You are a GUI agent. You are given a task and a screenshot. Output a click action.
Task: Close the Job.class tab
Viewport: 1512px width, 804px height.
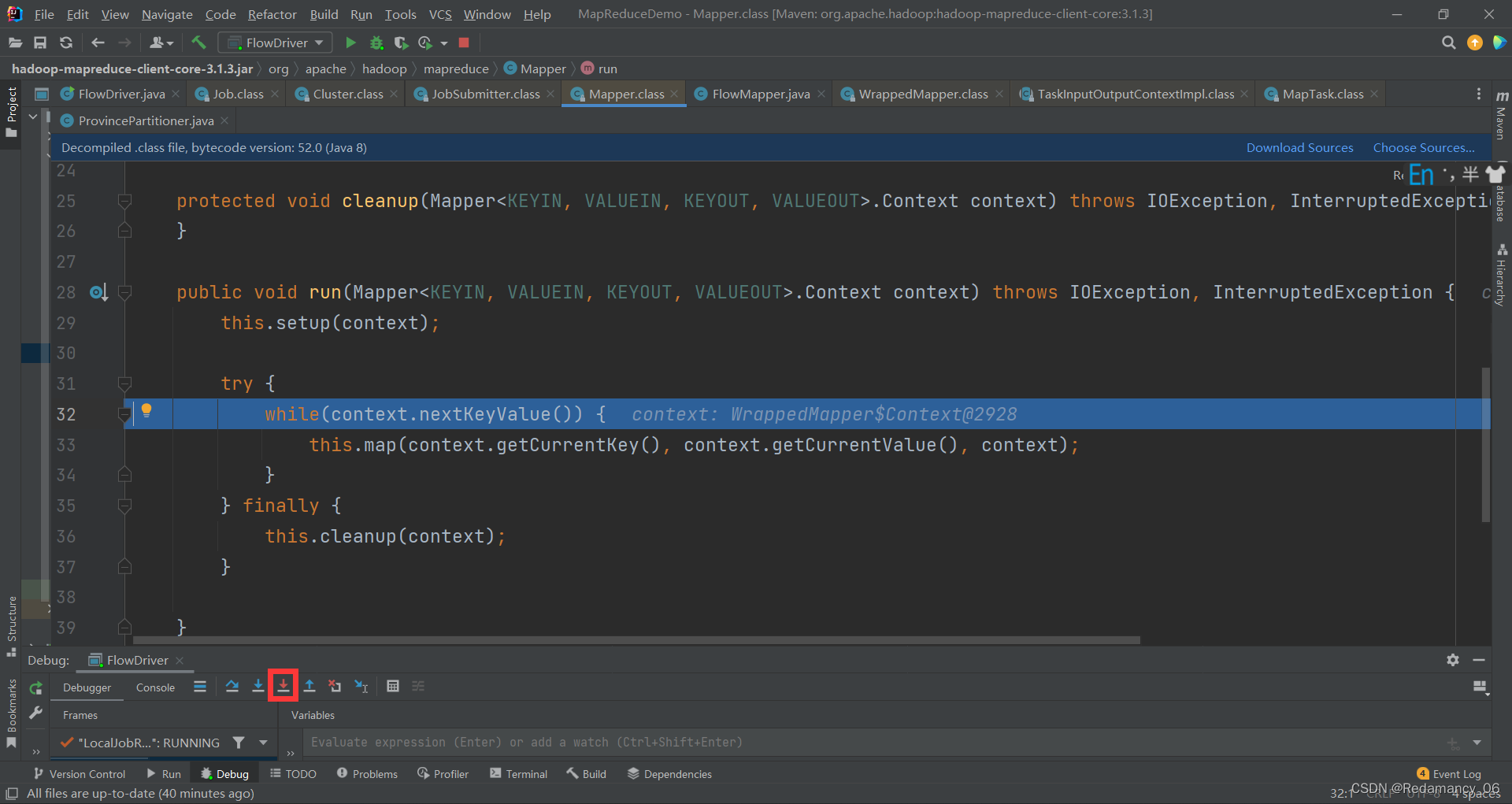pos(275,94)
